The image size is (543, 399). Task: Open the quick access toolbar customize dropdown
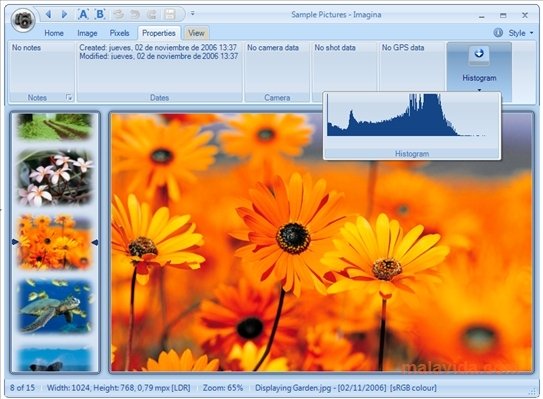193,14
